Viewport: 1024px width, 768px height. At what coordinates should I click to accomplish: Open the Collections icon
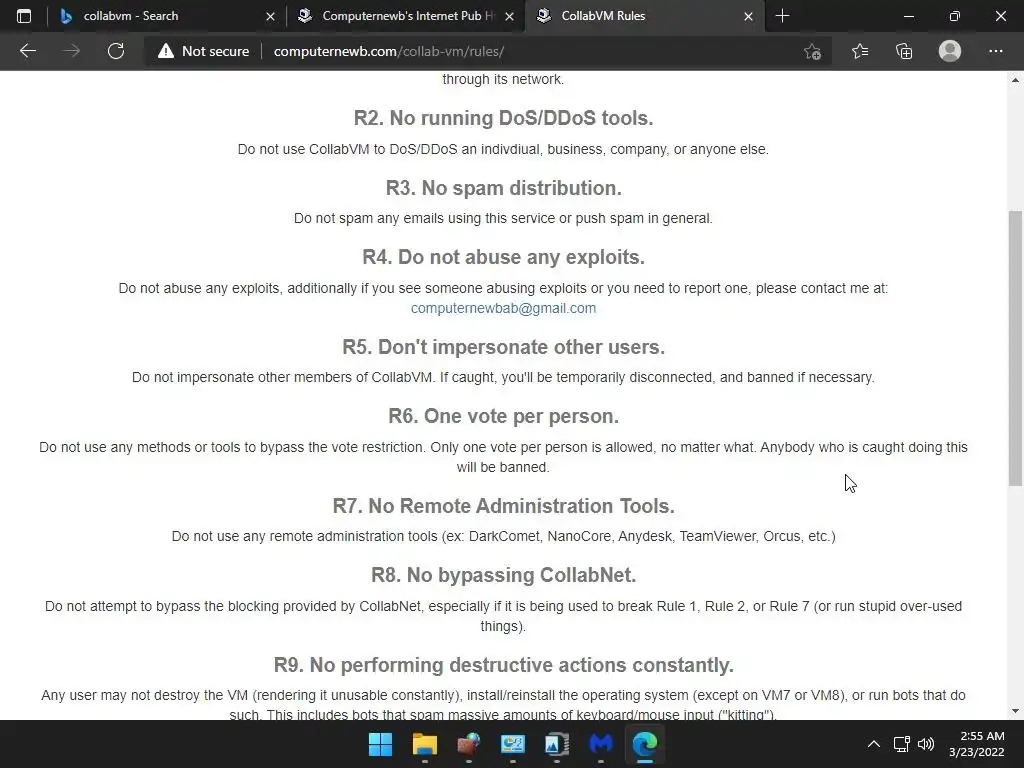tap(904, 51)
